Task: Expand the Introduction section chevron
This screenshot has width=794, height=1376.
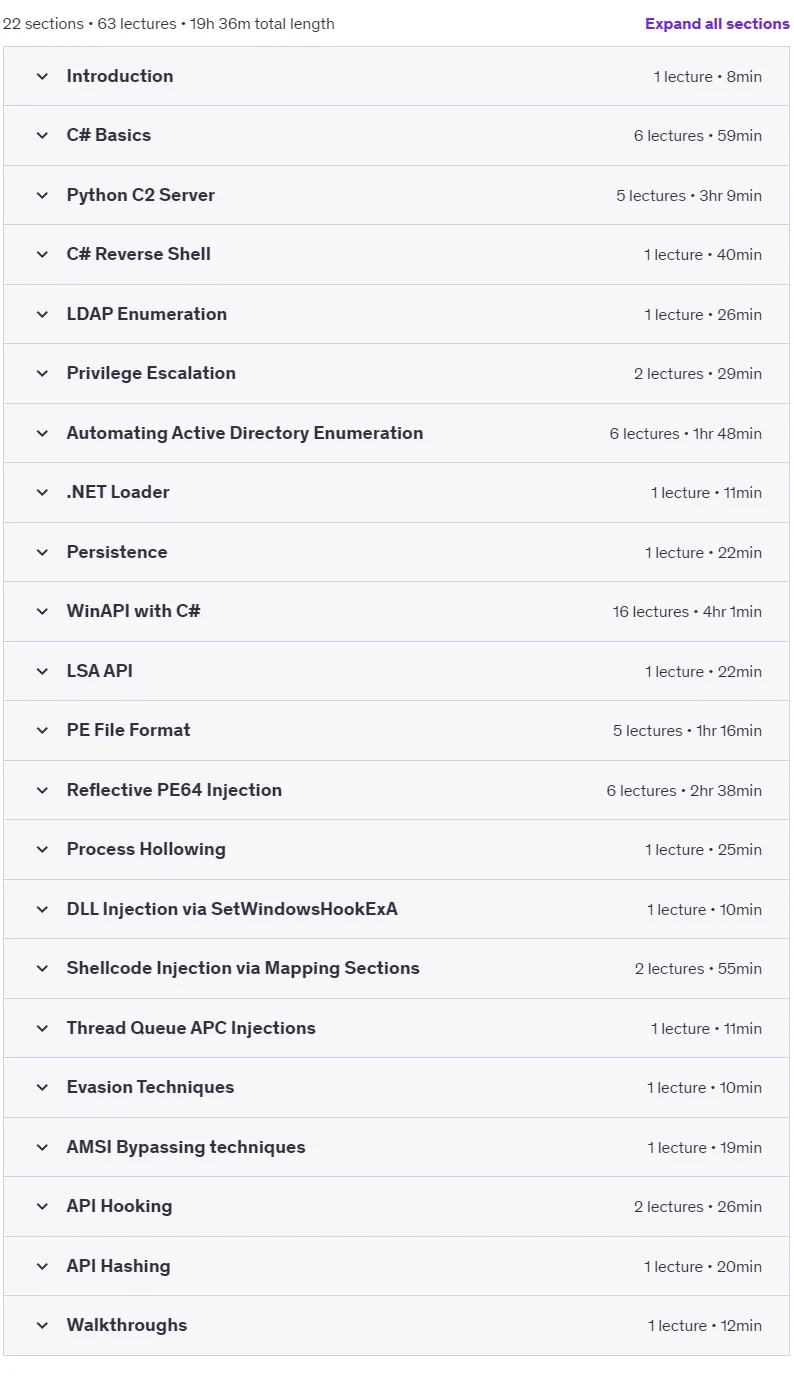Action: coord(42,76)
